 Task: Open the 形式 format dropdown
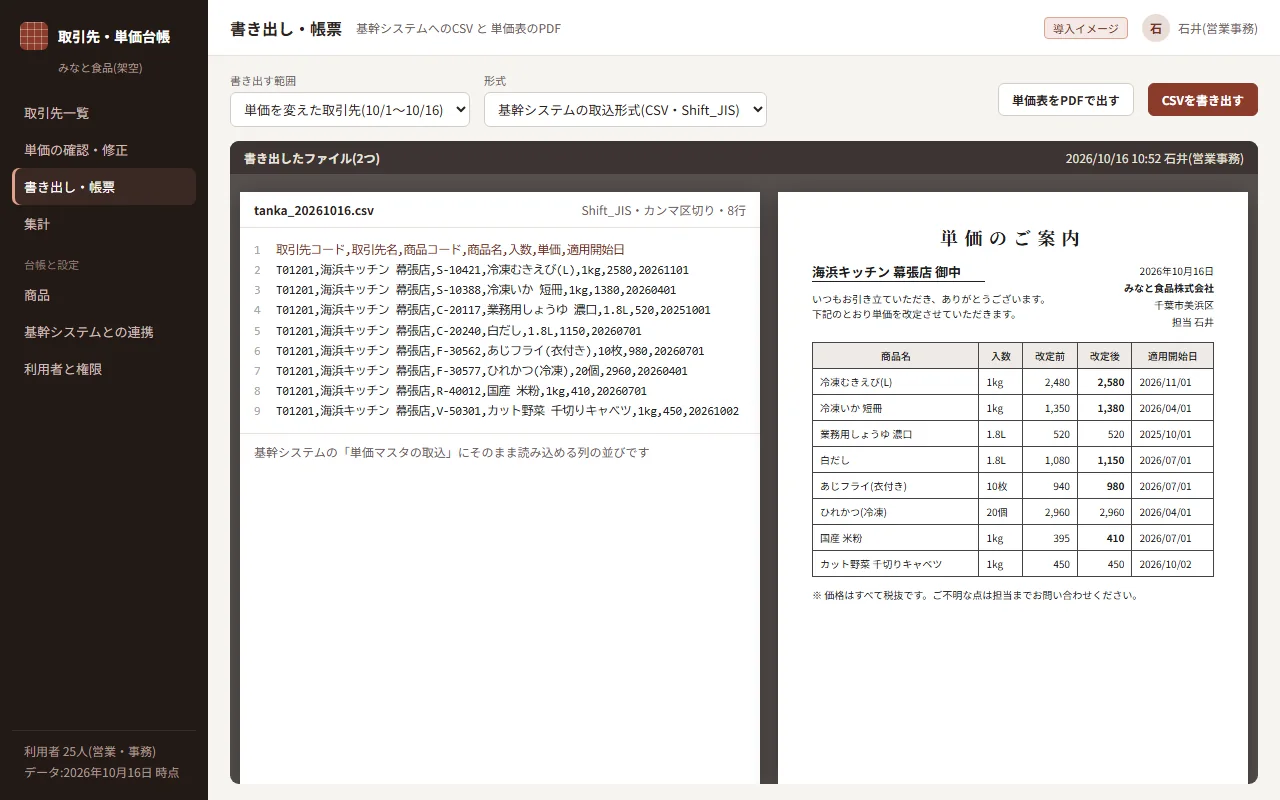tap(625, 110)
